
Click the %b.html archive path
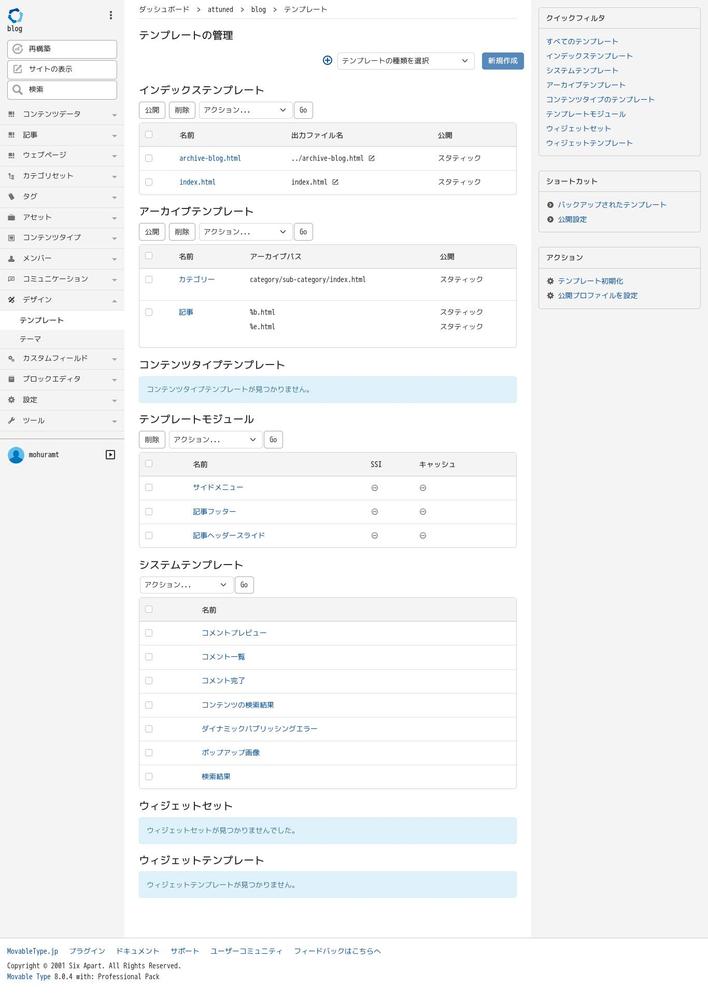tap(263, 312)
